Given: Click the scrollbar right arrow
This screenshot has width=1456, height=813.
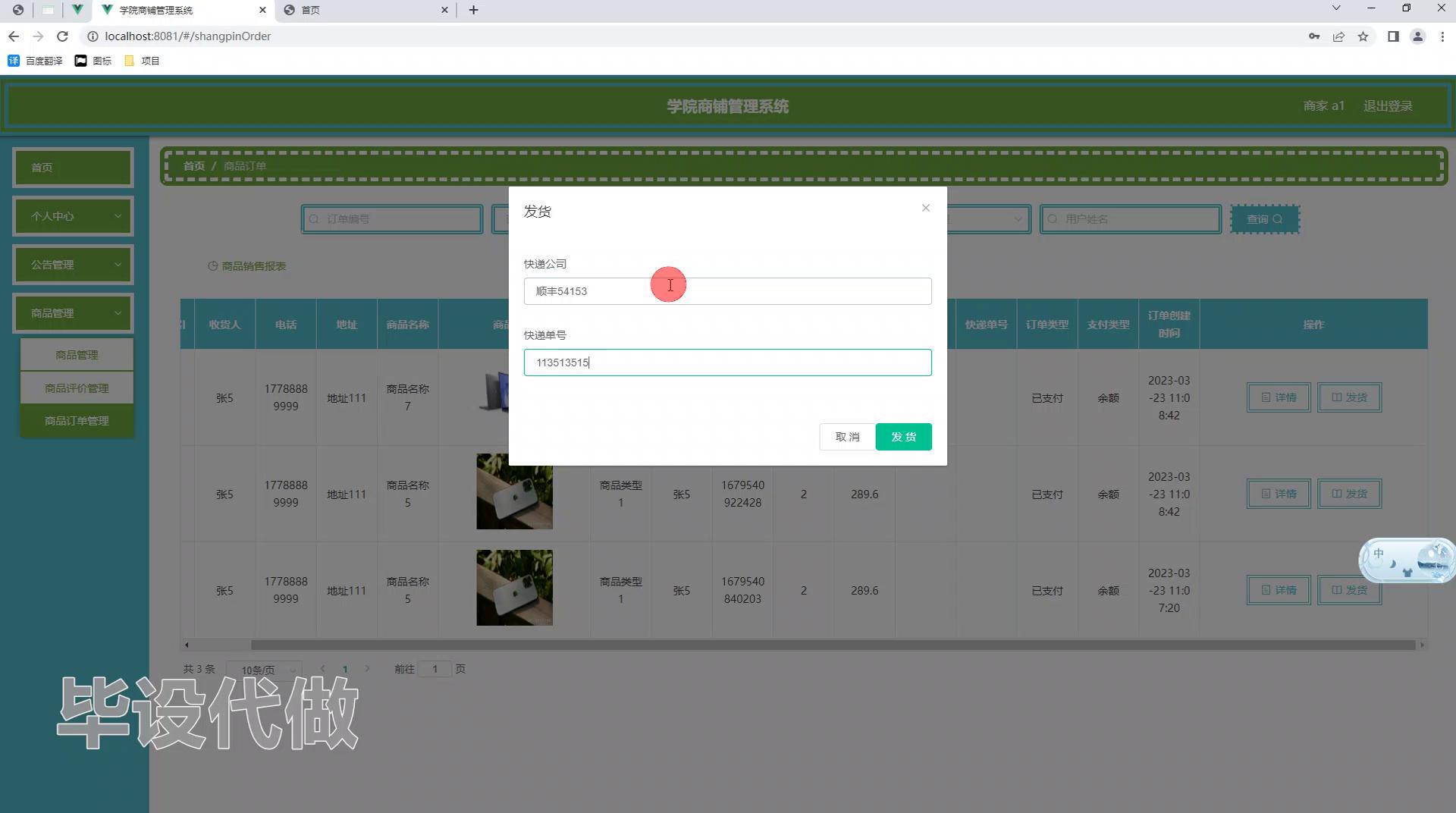Looking at the screenshot, I should click(1422, 645).
